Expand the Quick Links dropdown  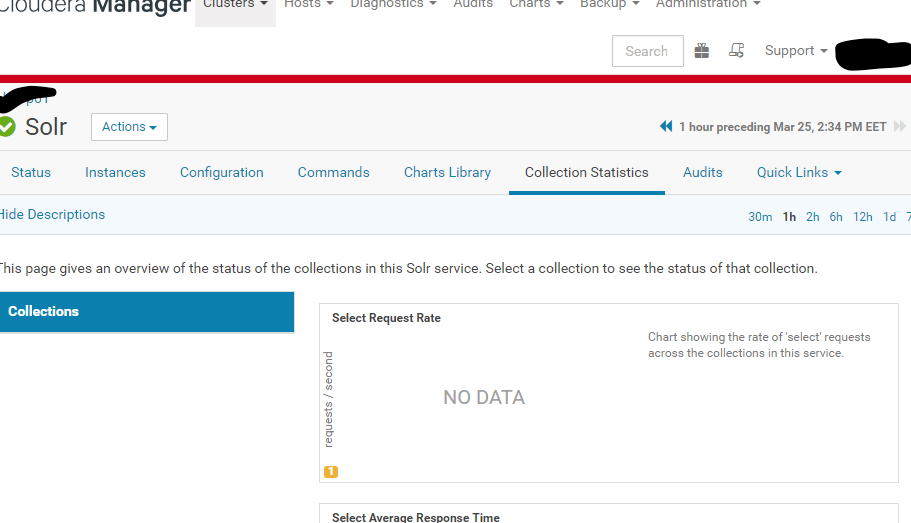pos(799,173)
